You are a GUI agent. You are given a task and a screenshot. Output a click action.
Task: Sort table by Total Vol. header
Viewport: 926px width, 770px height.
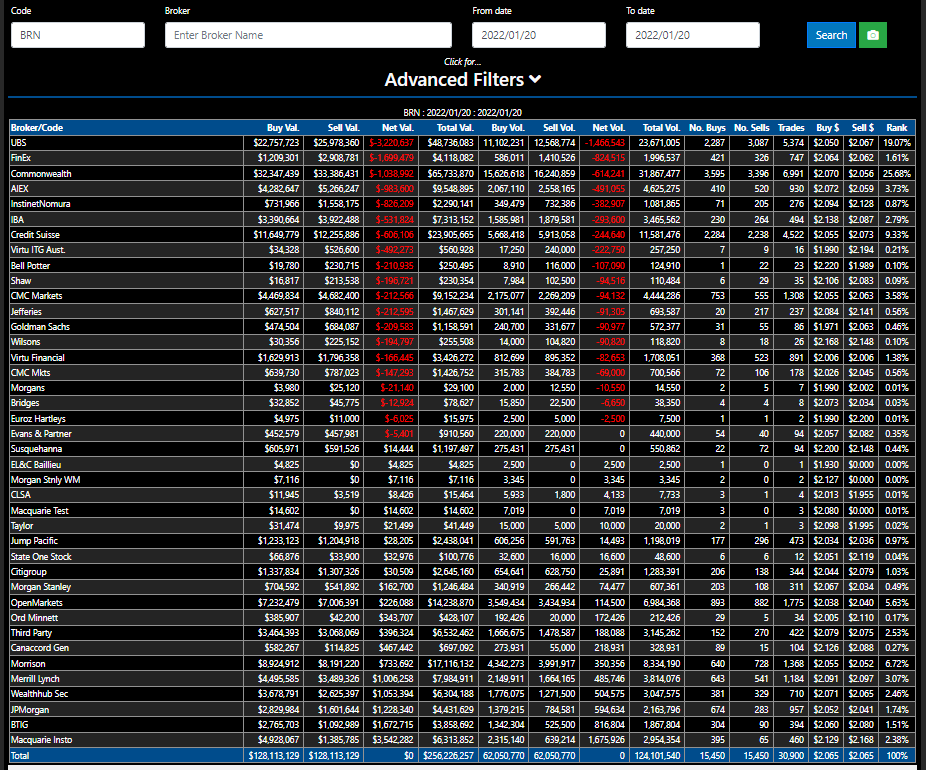660,128
